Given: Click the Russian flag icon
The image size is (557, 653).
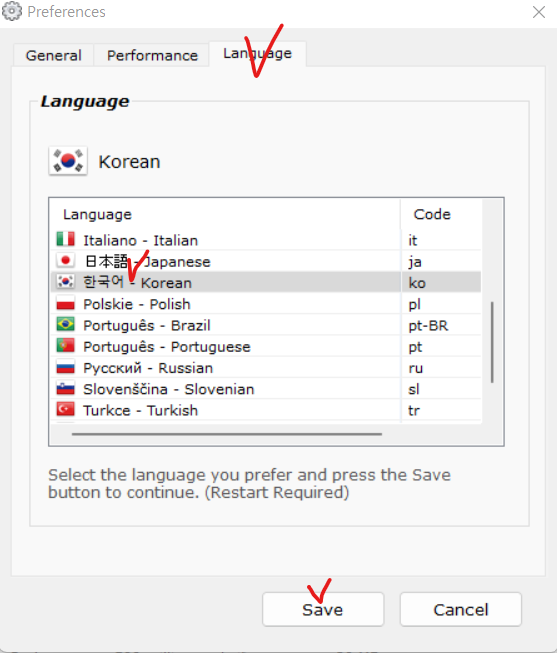Looking at the screenshot, I should pos(65,367).
